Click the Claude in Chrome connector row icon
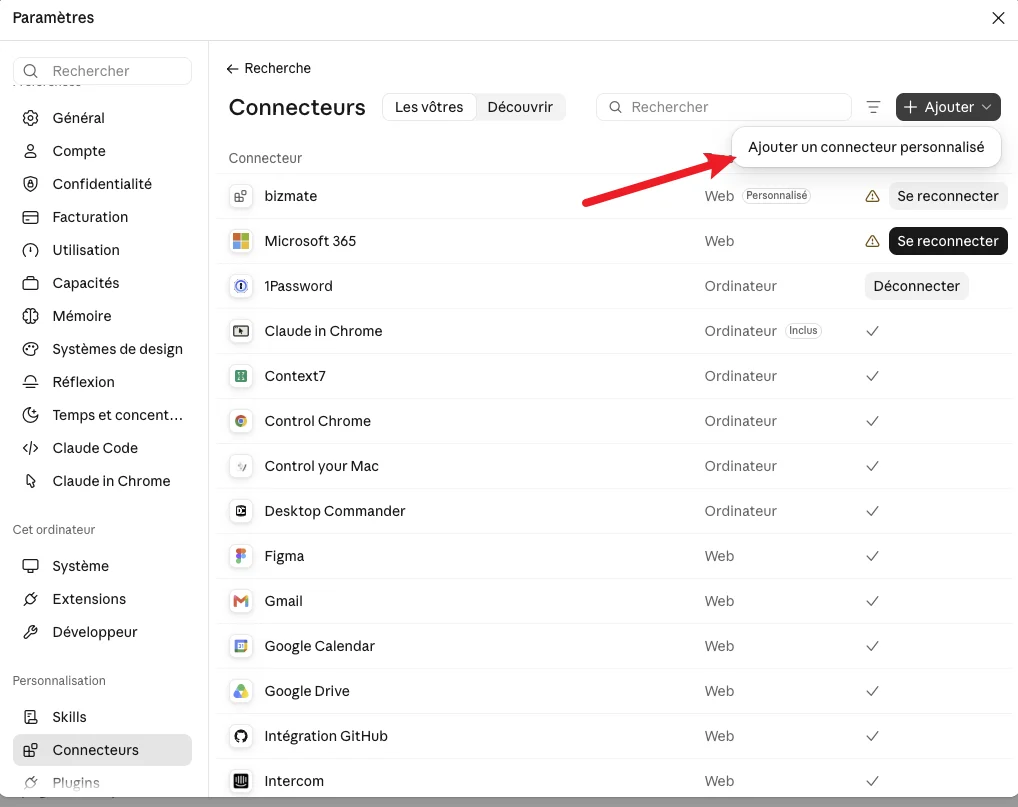This screenshot has width=1018, height=807. [x=241, y=331]
